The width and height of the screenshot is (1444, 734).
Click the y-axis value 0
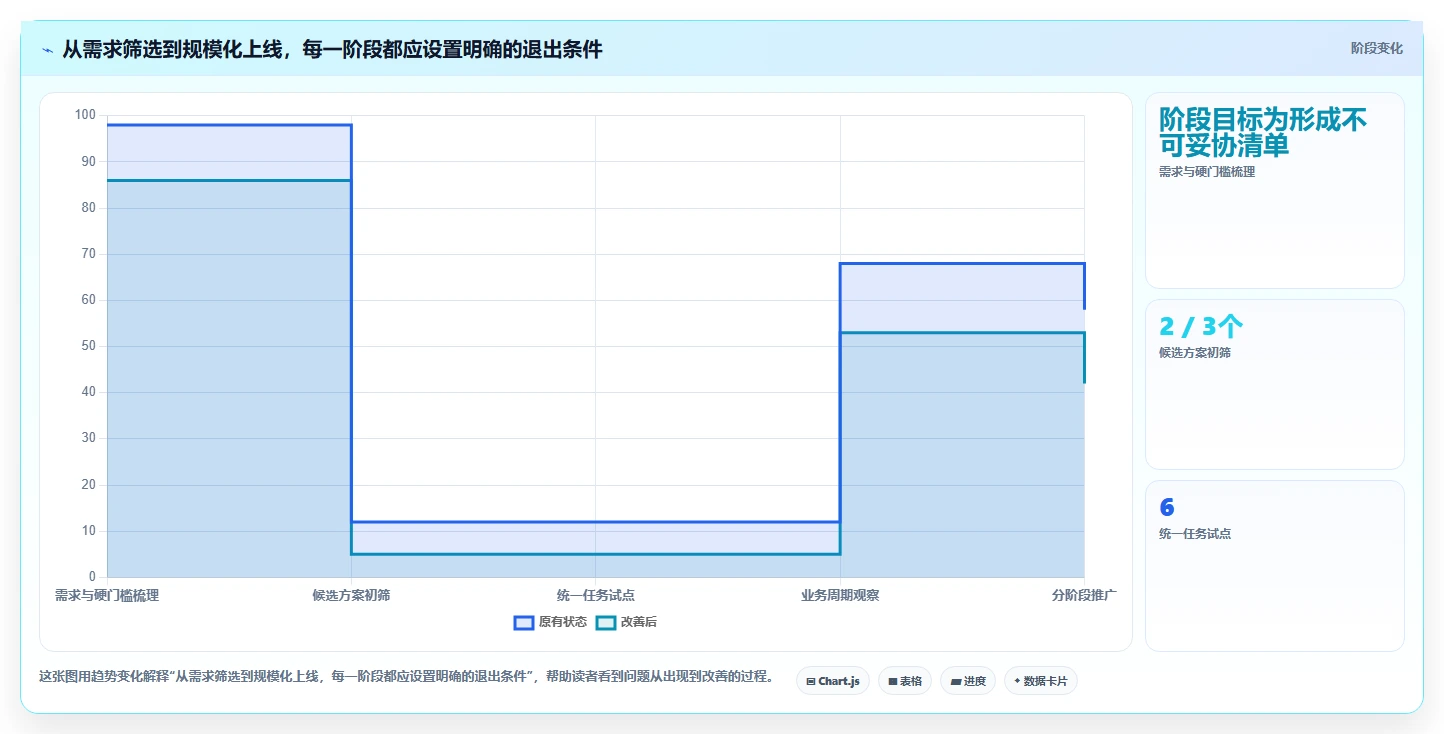[92, 577]
